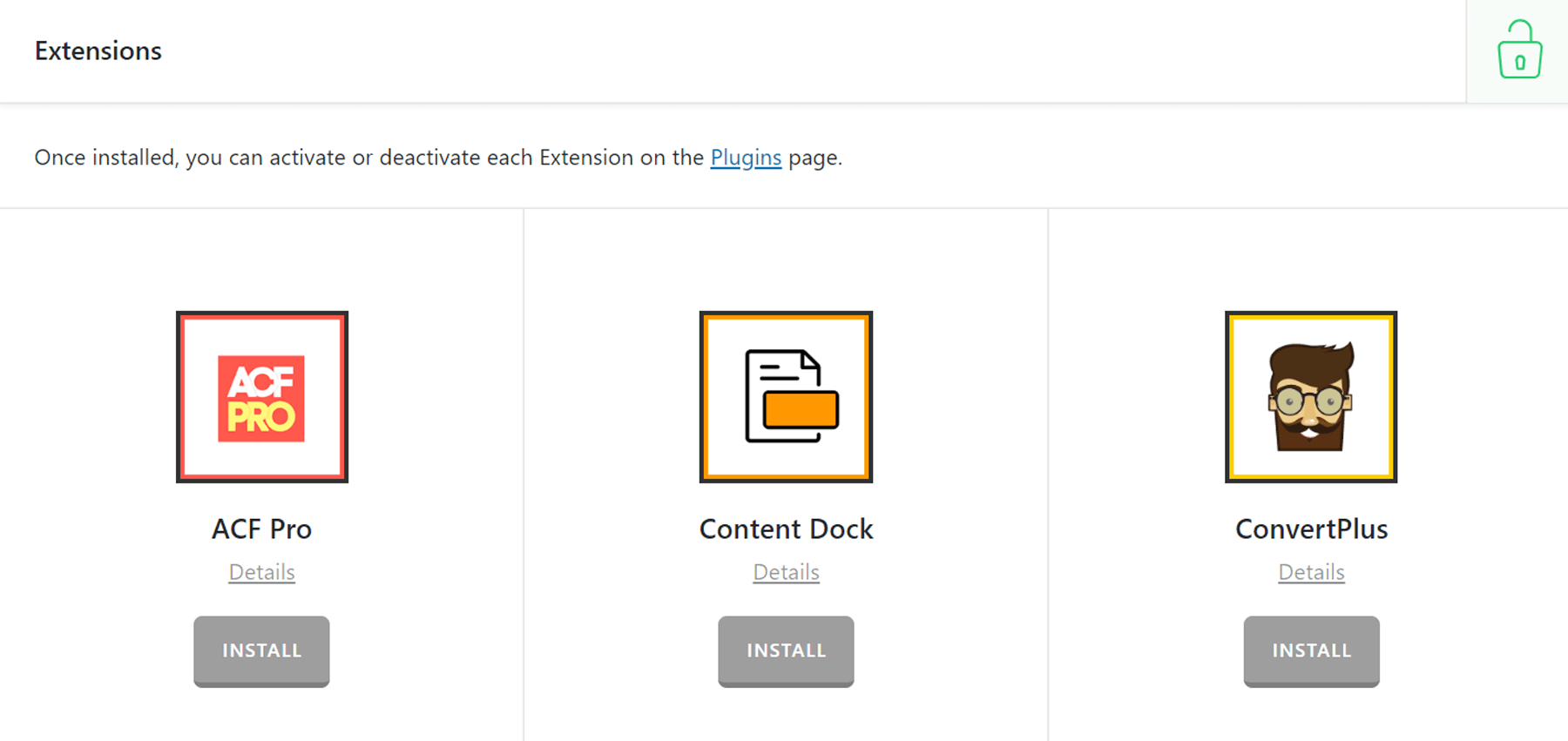The width and height of the screenshot is (1568, 741).
Task: Open the Plugins page link
Action: [x=745, y=158]
